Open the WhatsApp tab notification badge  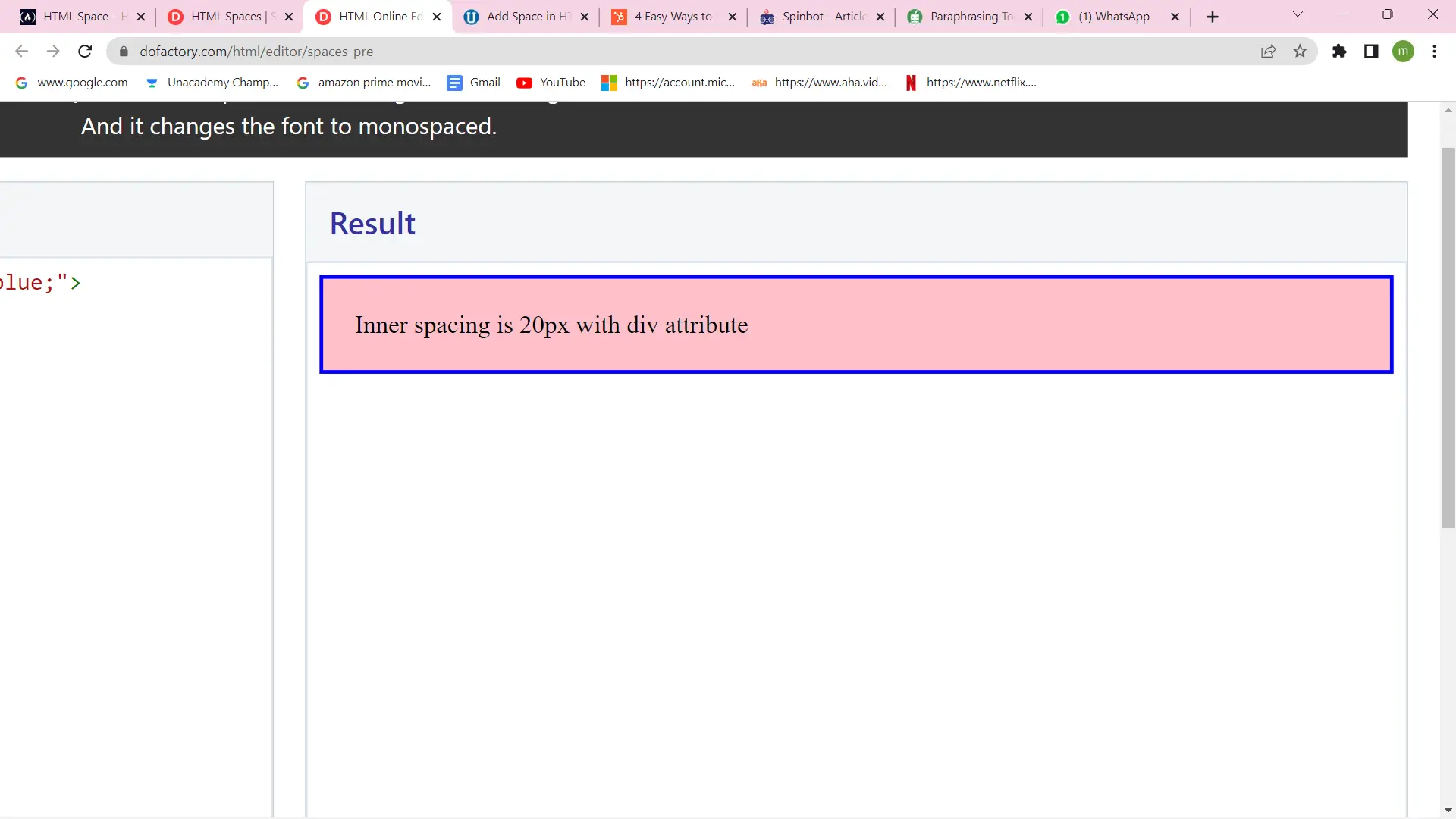pyautogui.click(x=1062, y=16)
